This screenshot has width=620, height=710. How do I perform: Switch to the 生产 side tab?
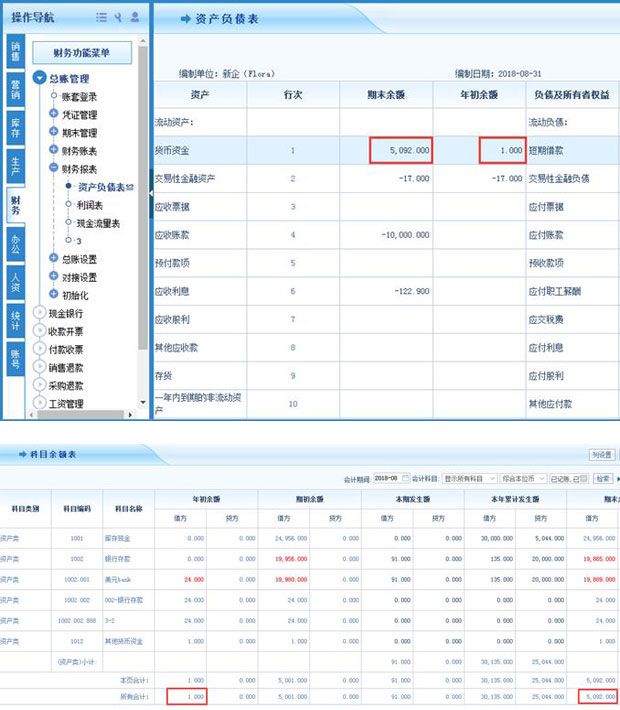coord(15,167)
